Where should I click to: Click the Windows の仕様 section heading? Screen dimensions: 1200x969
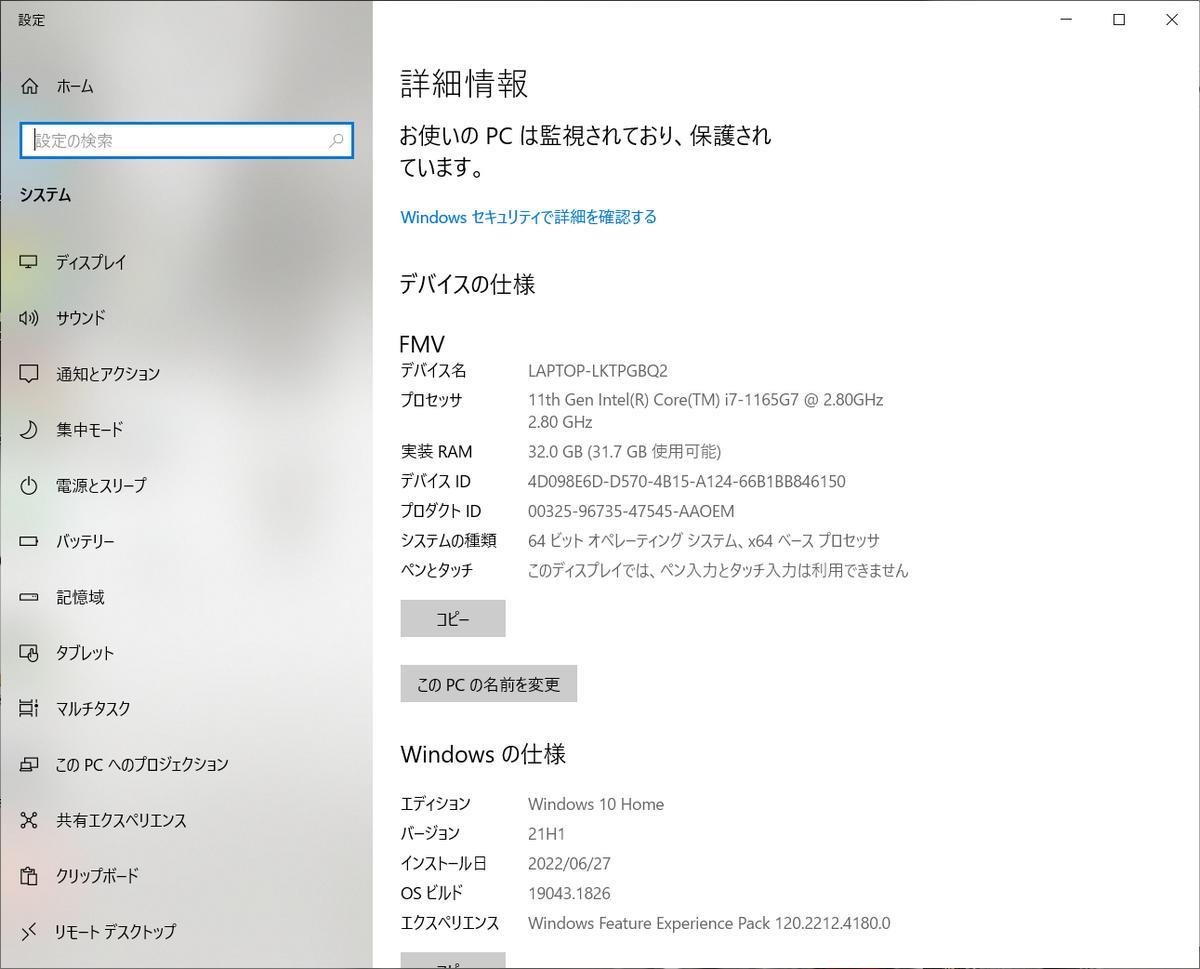(x=483, y=754)
